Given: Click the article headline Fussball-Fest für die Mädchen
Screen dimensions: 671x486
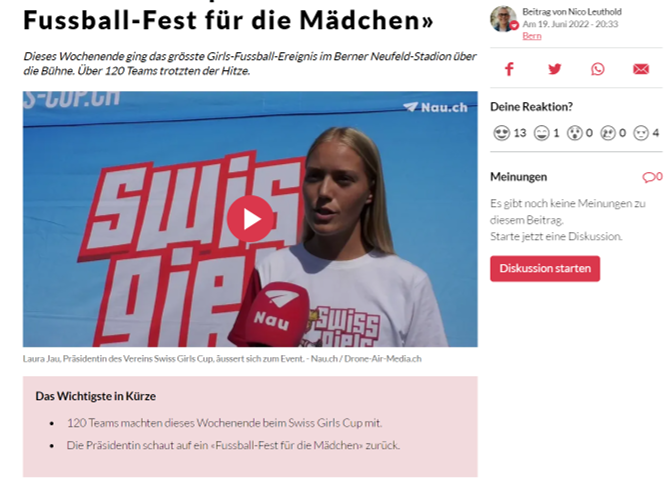Looking at the screenshot, I should coord(228,20).
